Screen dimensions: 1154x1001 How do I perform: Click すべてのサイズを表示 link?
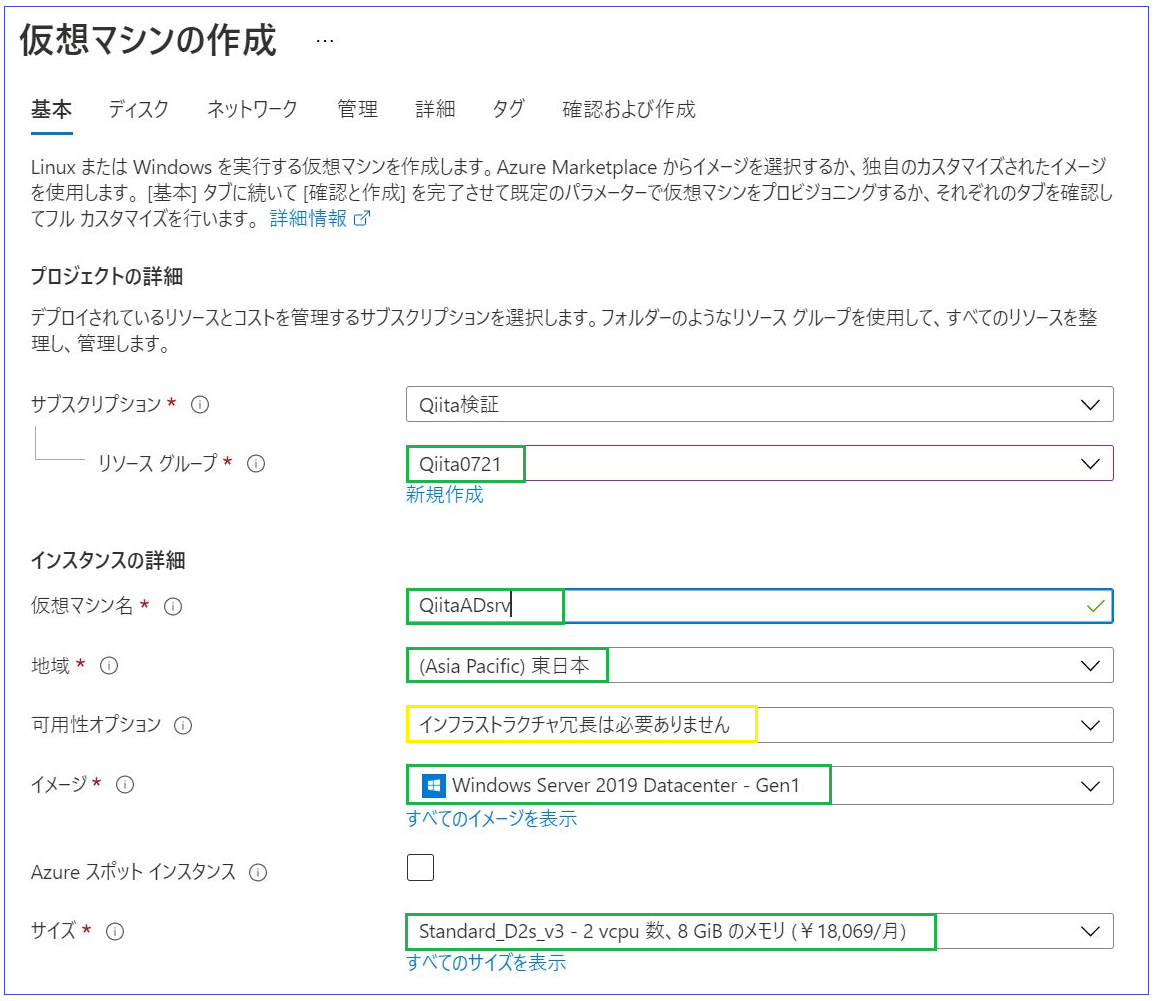486,963
